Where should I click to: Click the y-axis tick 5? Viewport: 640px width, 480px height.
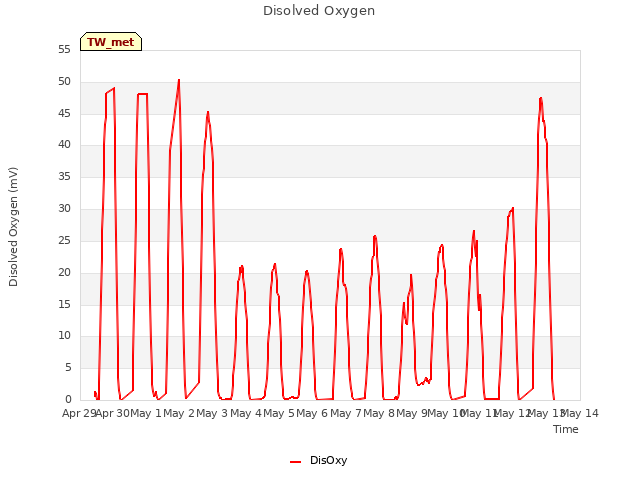click(x=68, y=368)
